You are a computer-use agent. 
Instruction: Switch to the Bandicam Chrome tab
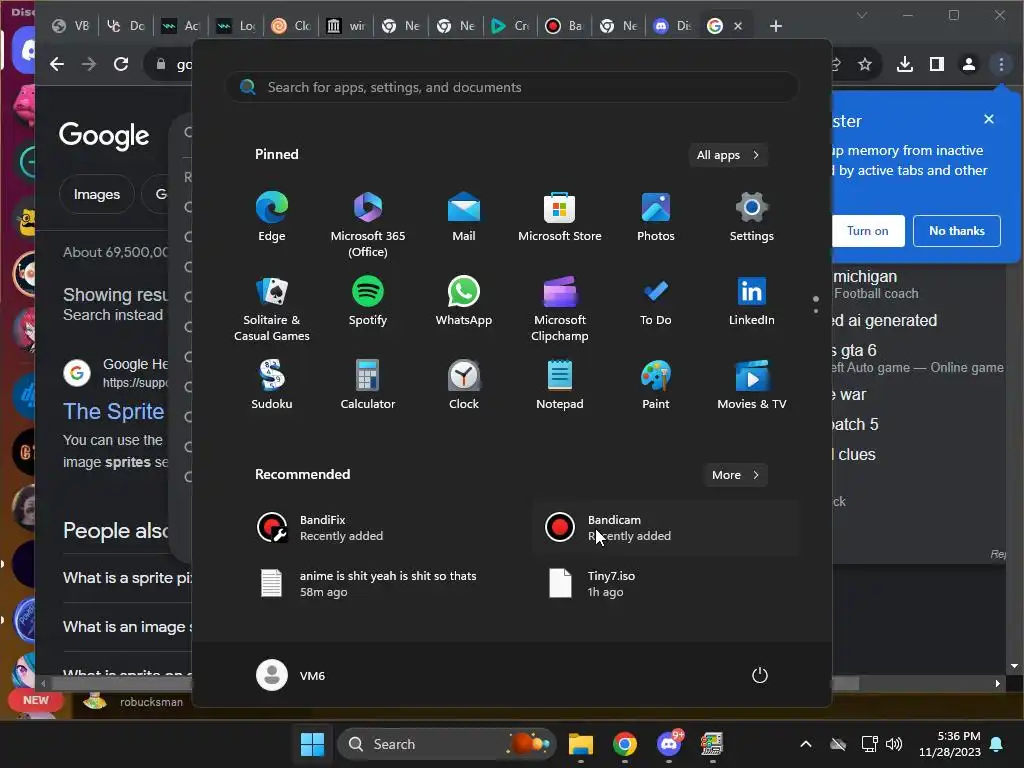(x=564, y=26)
